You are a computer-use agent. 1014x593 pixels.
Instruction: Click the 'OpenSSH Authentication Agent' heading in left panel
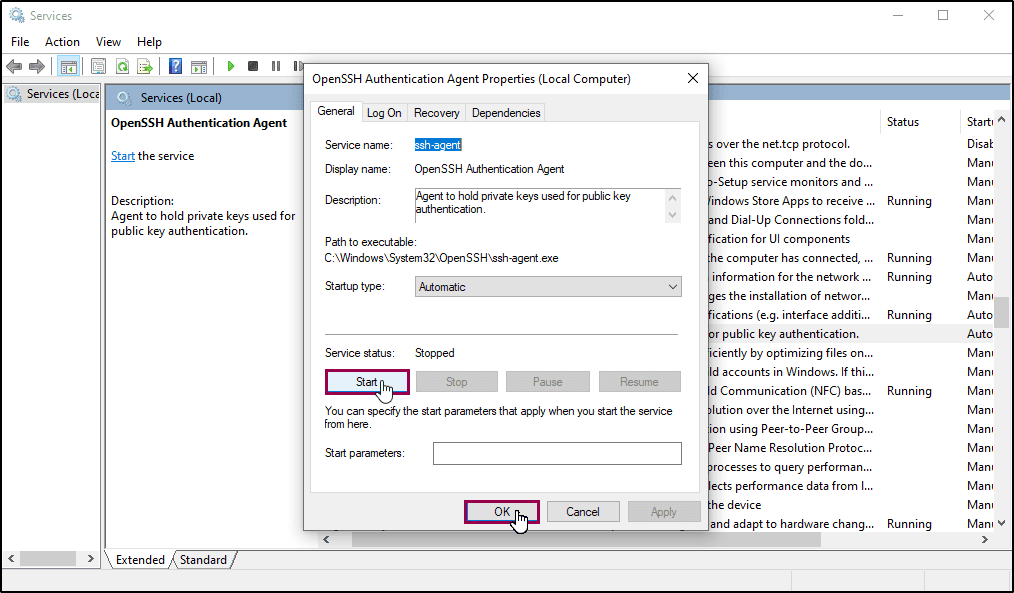[199, 123]
